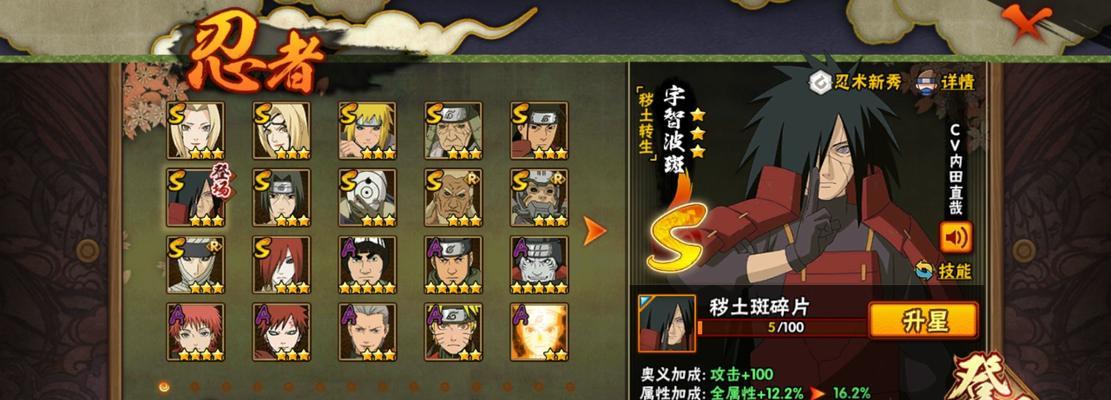Choose the masked Tobi ninja portrait

click(367, 198)
